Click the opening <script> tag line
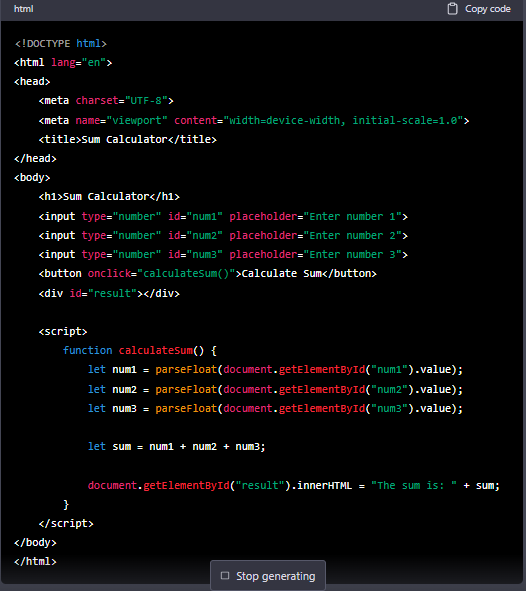This screenshot has height=591, width=526. click(x=63, y=332)
